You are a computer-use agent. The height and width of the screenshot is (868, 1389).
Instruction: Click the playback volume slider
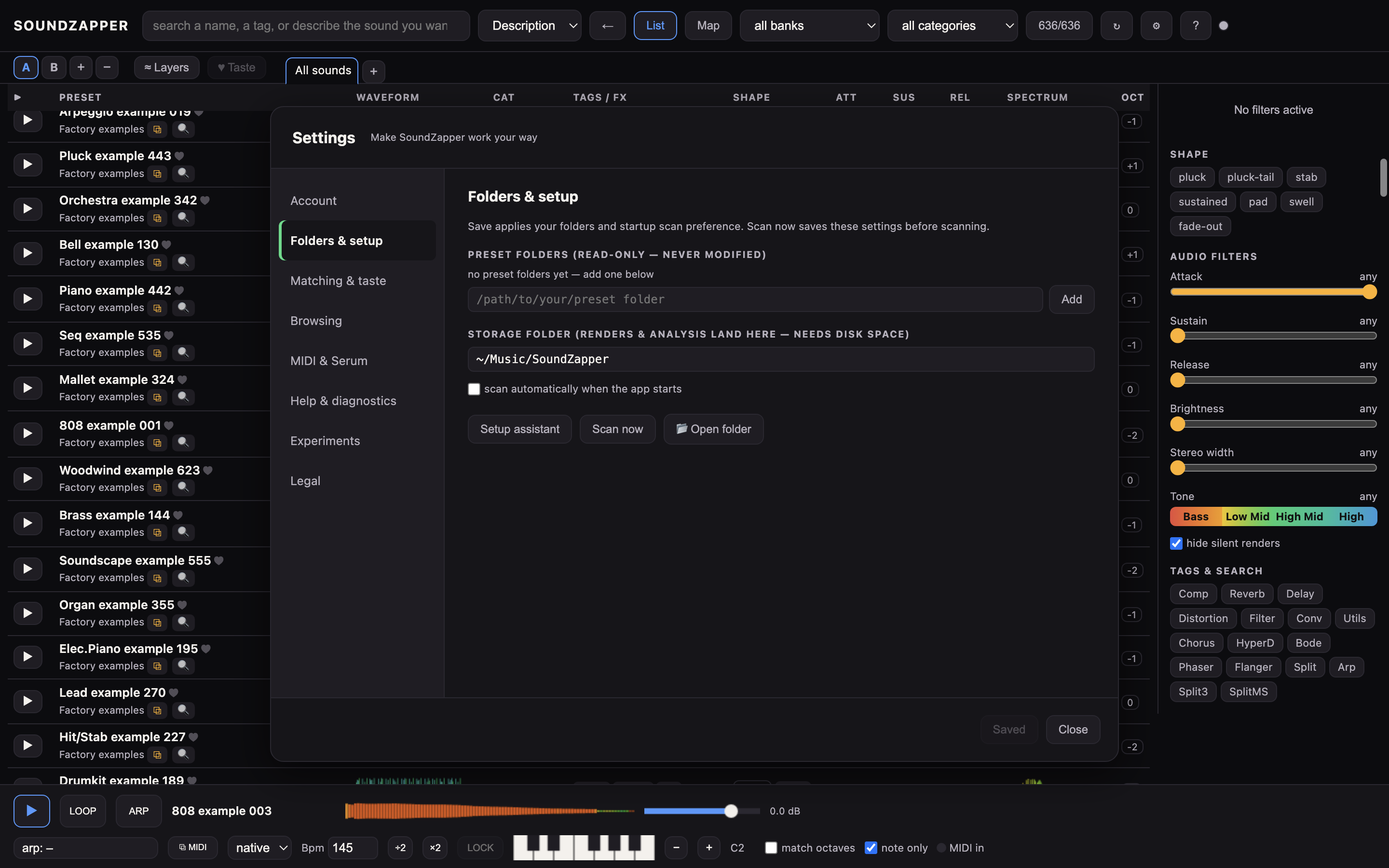701,811
